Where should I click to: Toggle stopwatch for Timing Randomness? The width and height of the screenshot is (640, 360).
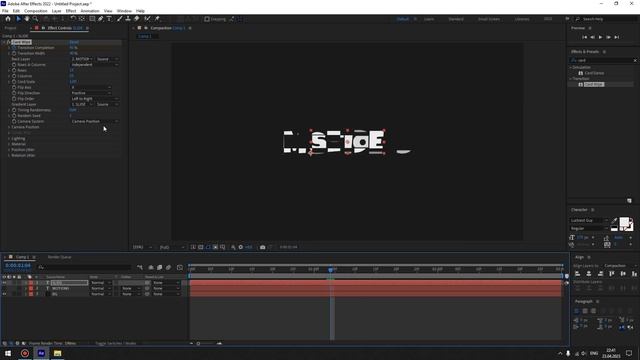[x=14, y=110]
